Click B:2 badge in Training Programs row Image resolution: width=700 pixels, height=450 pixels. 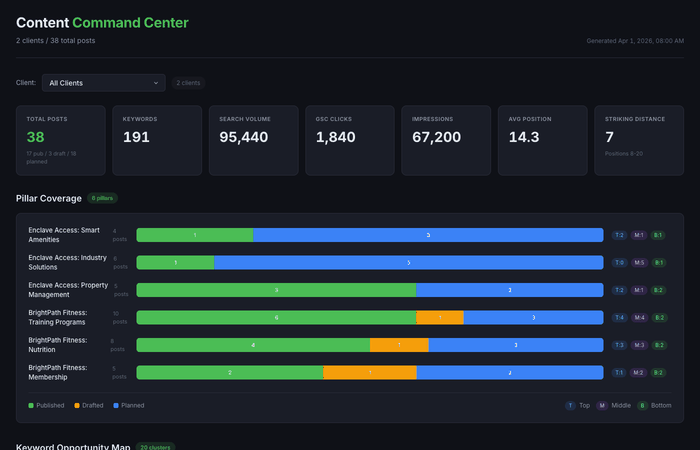pyautogui.click(x=659, y=317)
